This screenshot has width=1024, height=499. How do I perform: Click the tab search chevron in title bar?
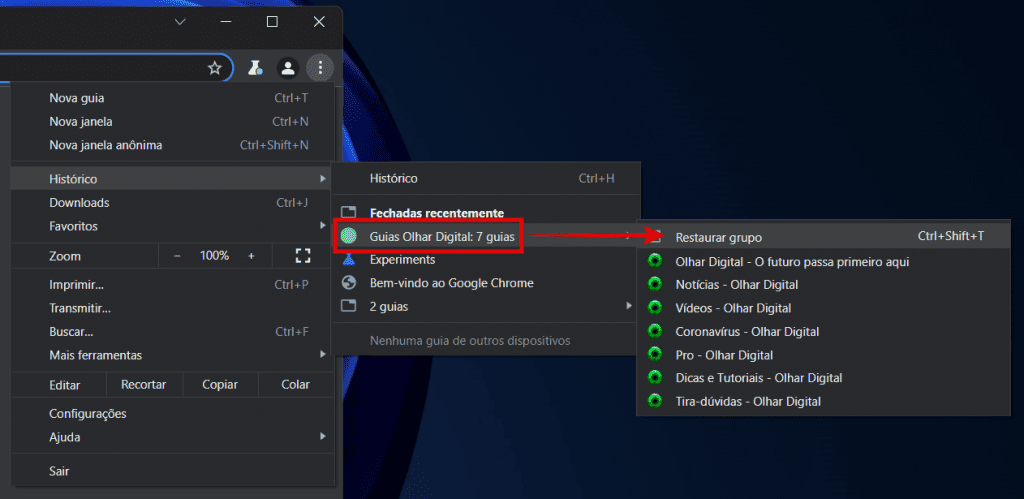(x=180, y=22)
